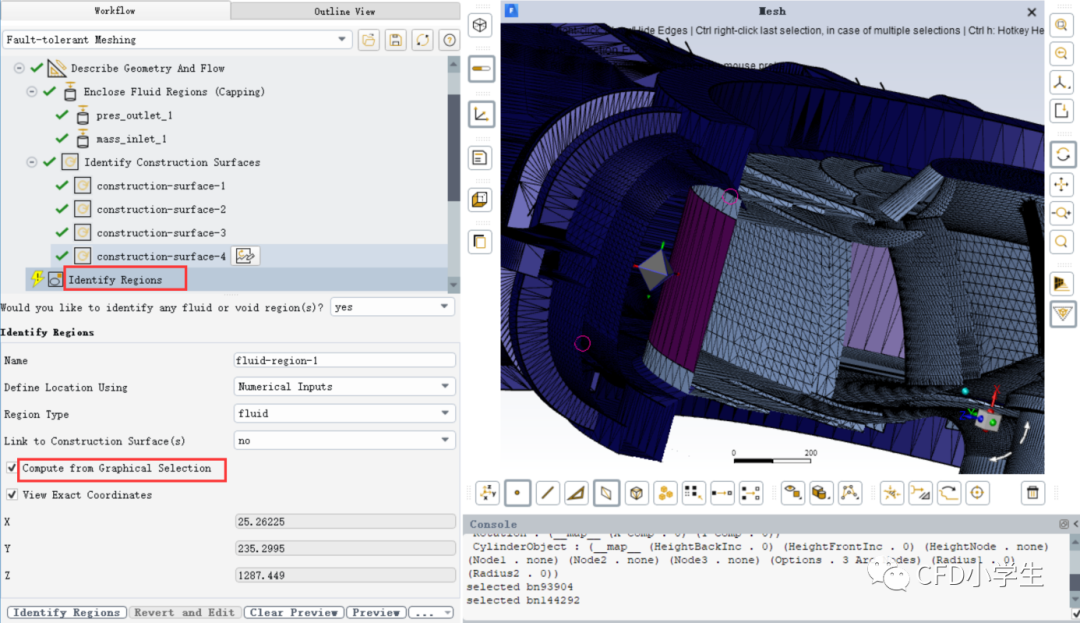Select the Identify Regions task
1080x623 pixels.
click(x=115, y=279)
